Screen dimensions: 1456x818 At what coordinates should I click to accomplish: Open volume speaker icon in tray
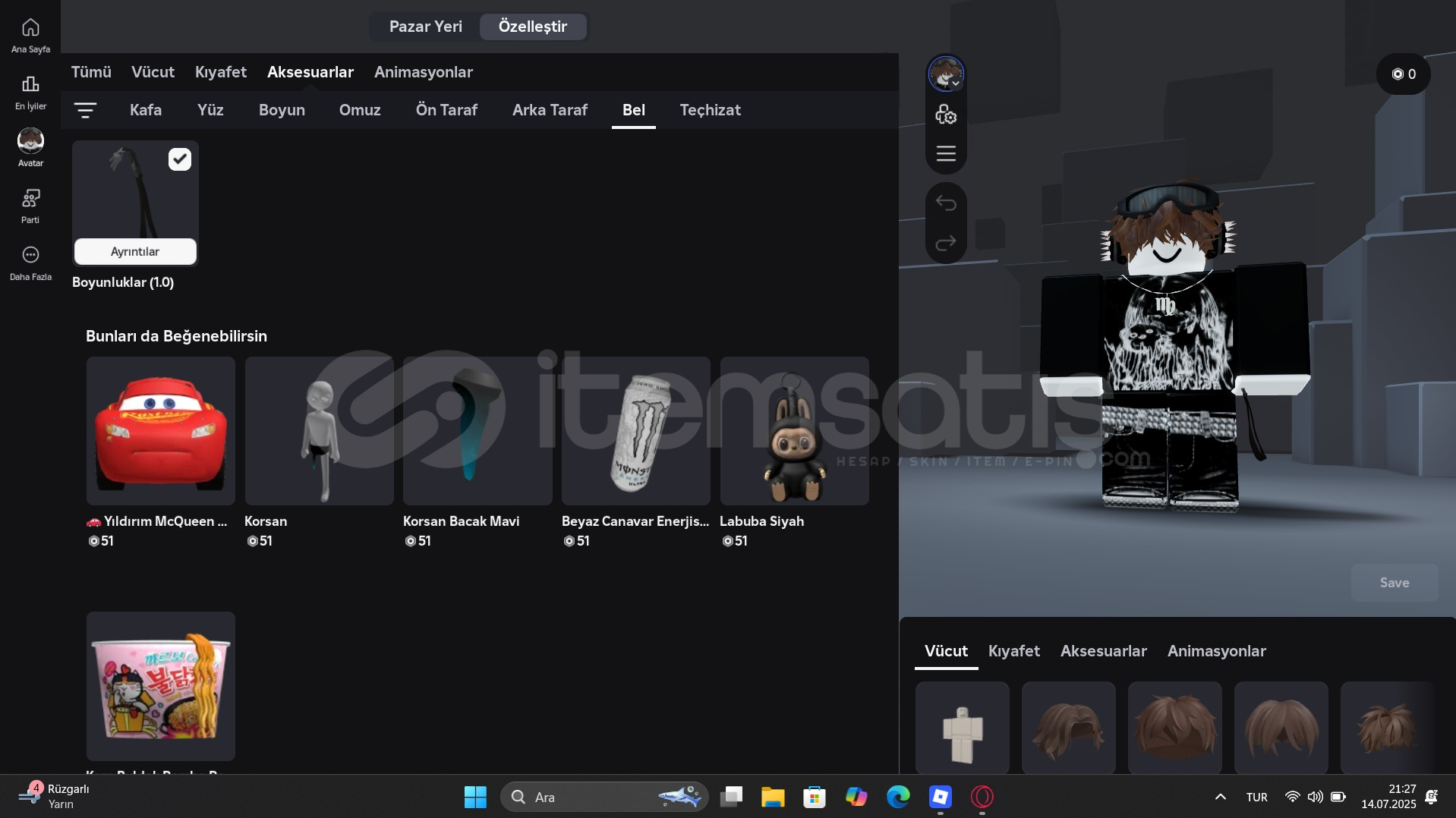[1315, 797]
